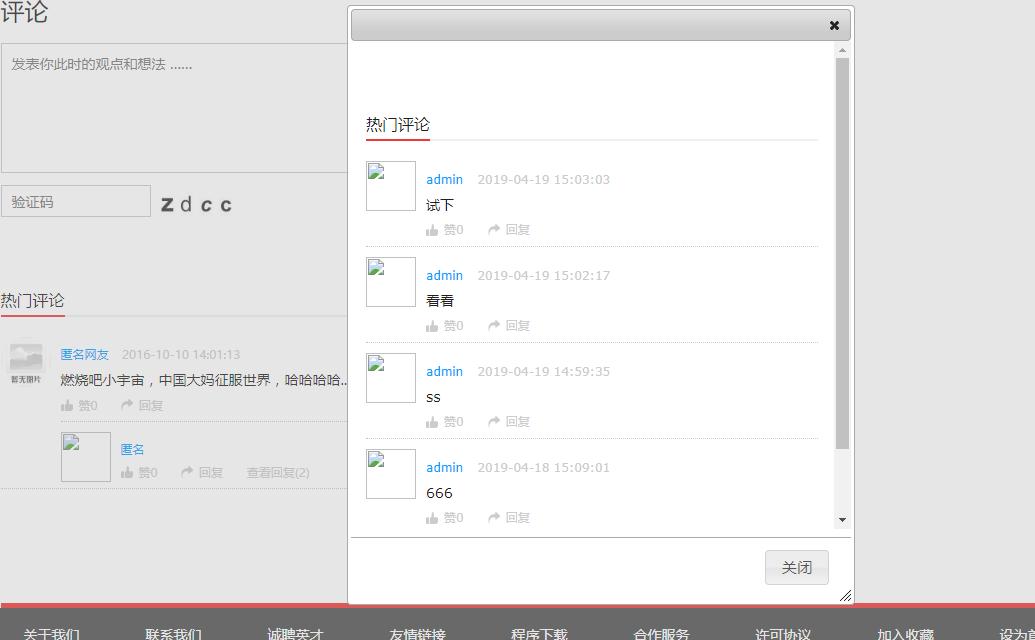This screenshot has width=1035, height=640.
Task: Click the dialog resize grip corner
Action: (846, 596)
